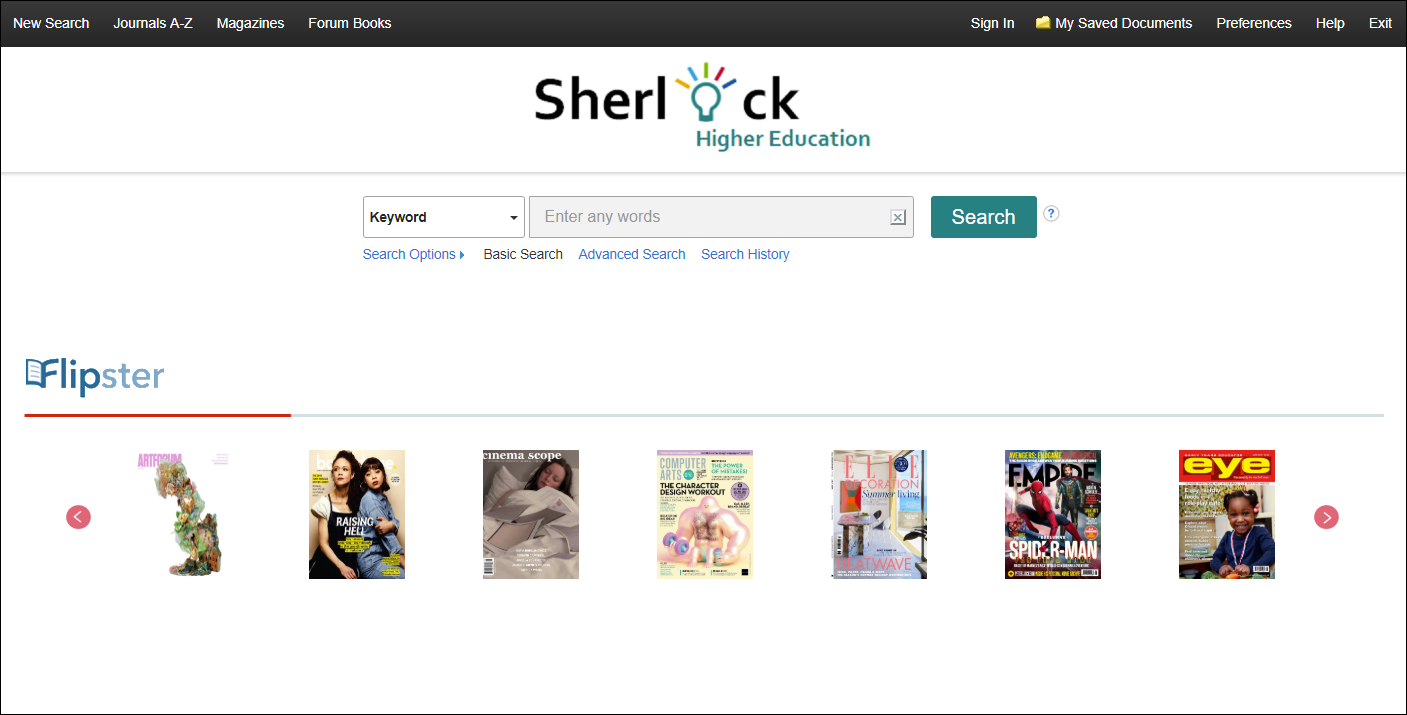Switch to Advanced Search

[x=631, y=254]
